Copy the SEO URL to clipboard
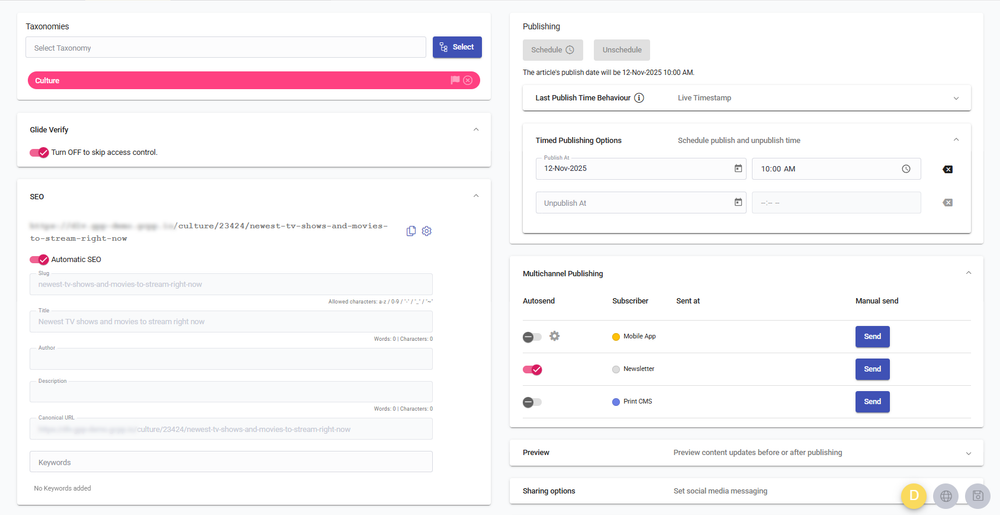The height and width of the screenshot is (515, 1000). tap(411, 231)
